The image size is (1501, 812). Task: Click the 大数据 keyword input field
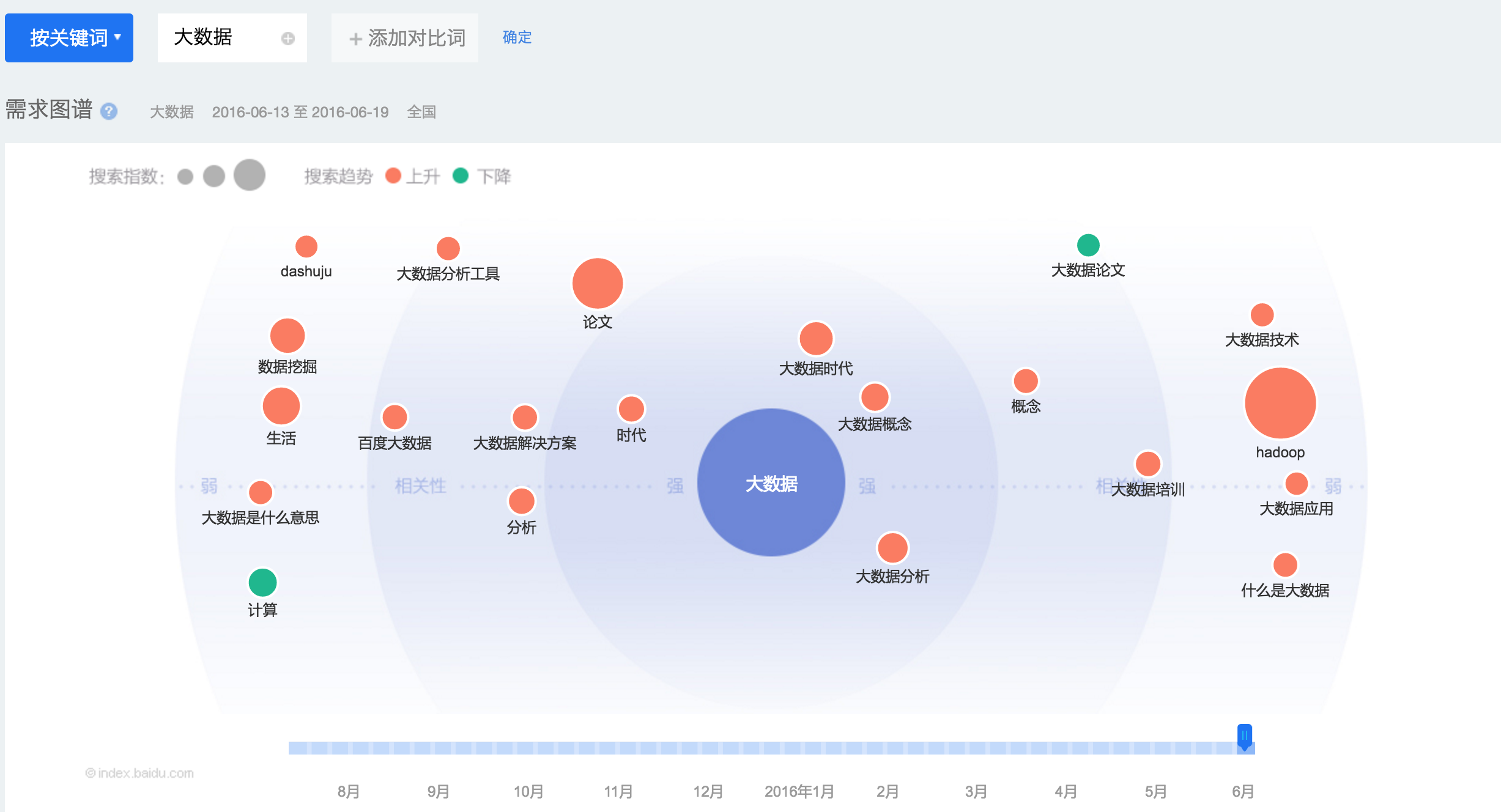232,38
